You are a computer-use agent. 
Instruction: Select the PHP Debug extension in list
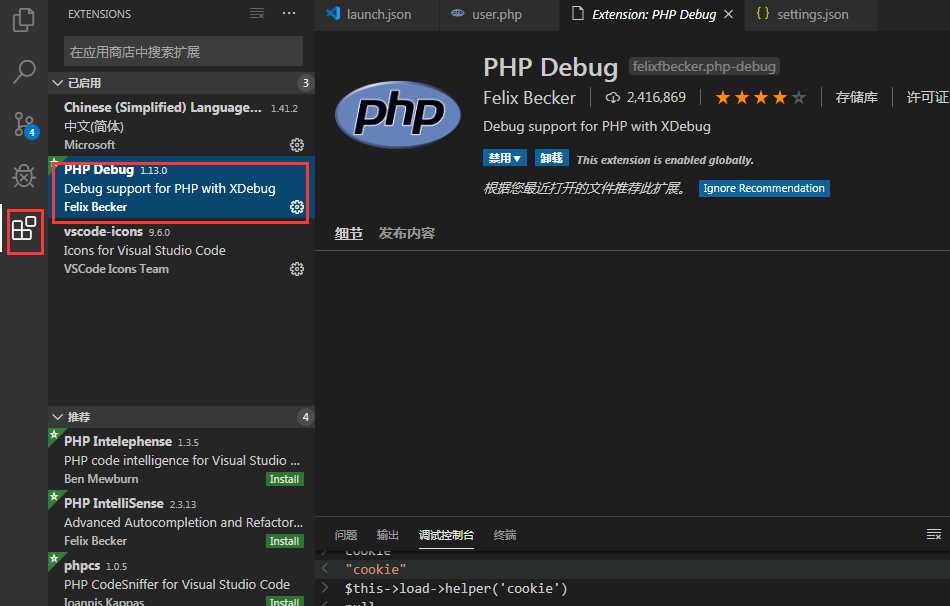[x=182, y=188]
